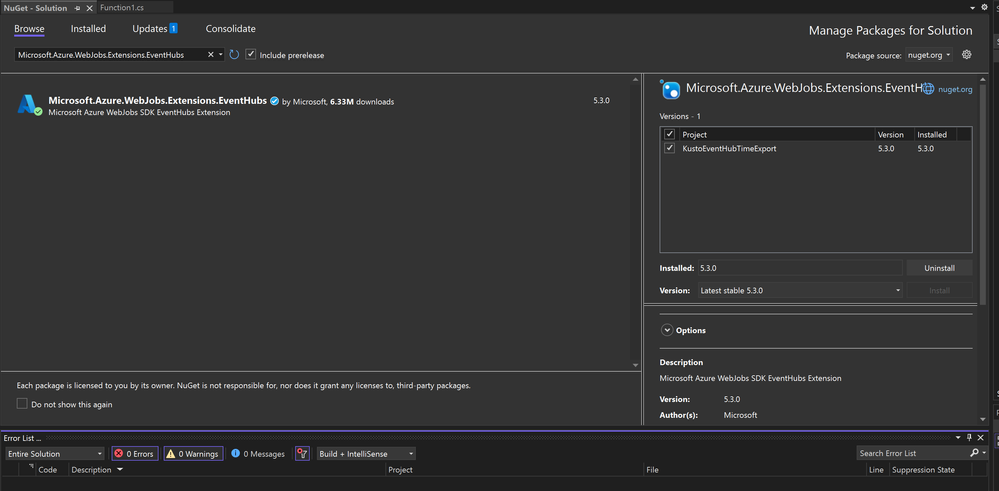Click the NuGet logo in details pane

[671, 89]
